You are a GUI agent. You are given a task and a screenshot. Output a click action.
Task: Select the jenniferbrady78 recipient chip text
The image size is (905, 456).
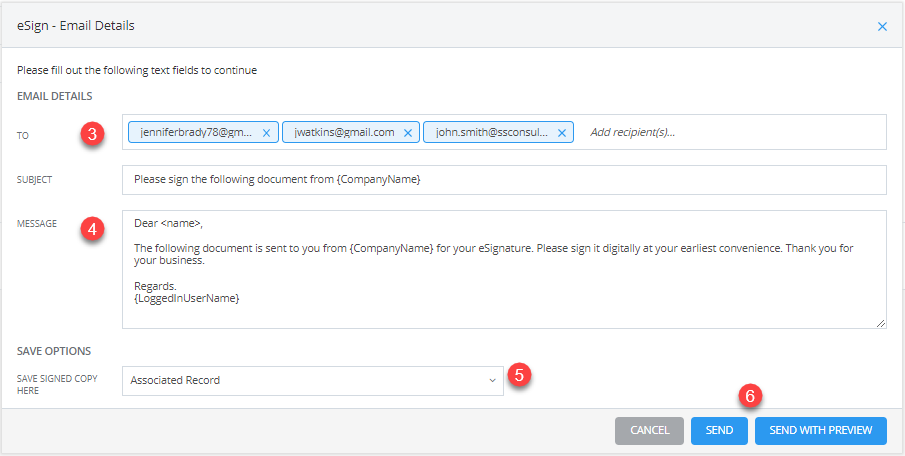[196, 132]
